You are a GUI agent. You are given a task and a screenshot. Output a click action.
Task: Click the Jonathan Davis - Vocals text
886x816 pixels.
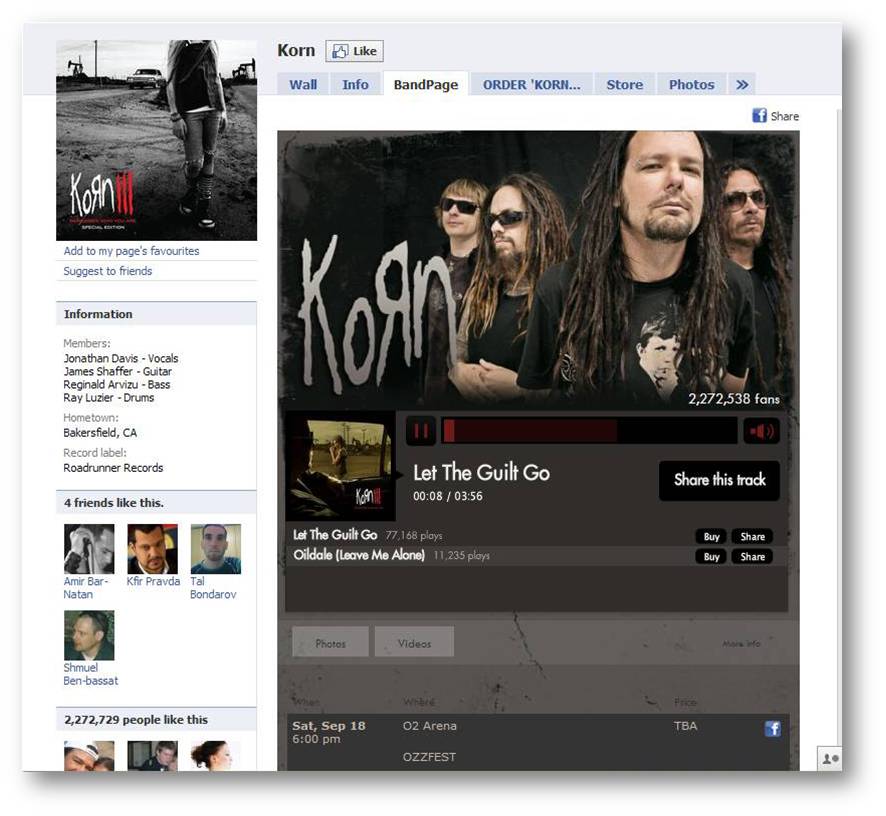point(121,358)
